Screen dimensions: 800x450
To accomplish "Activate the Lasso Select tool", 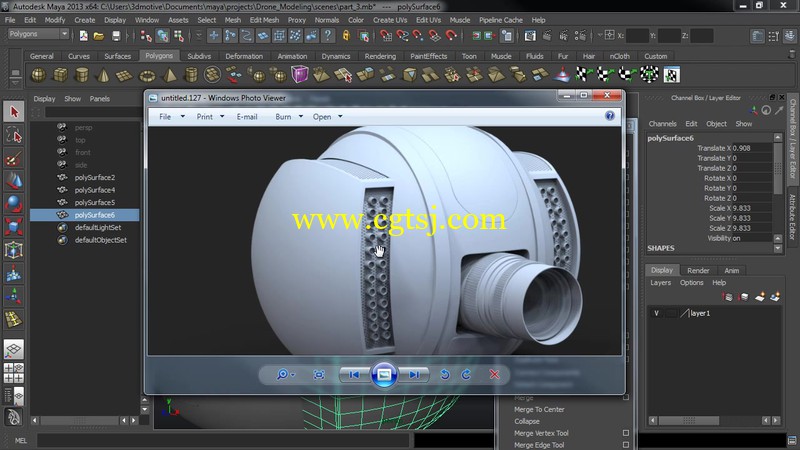I will click(x=14, y=135).
